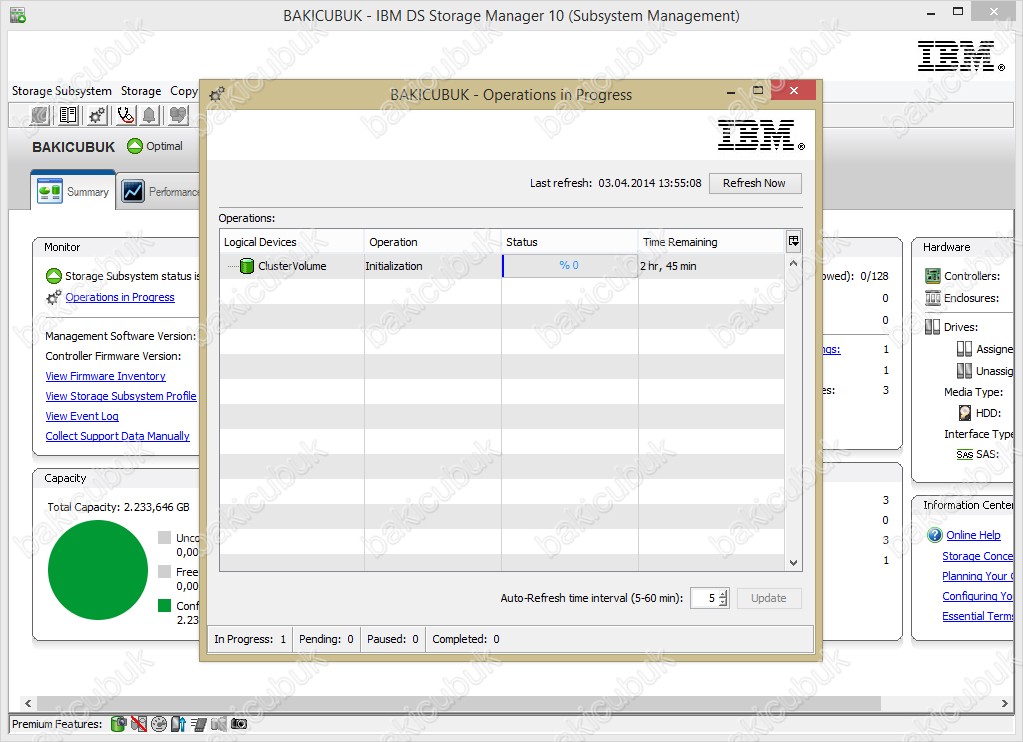
Task: Click the Update button
Action: [x=769, y=598]
